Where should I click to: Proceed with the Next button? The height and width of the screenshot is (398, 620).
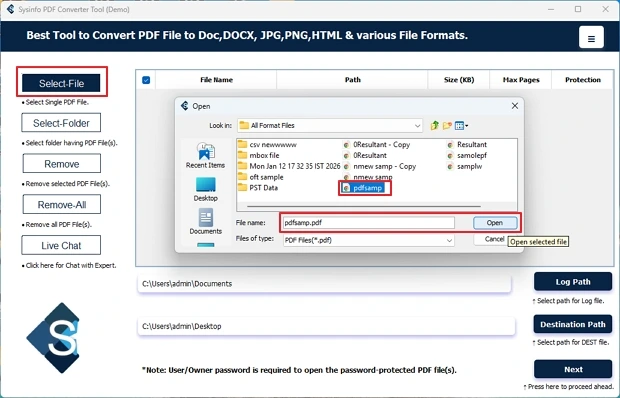point(573,369)
